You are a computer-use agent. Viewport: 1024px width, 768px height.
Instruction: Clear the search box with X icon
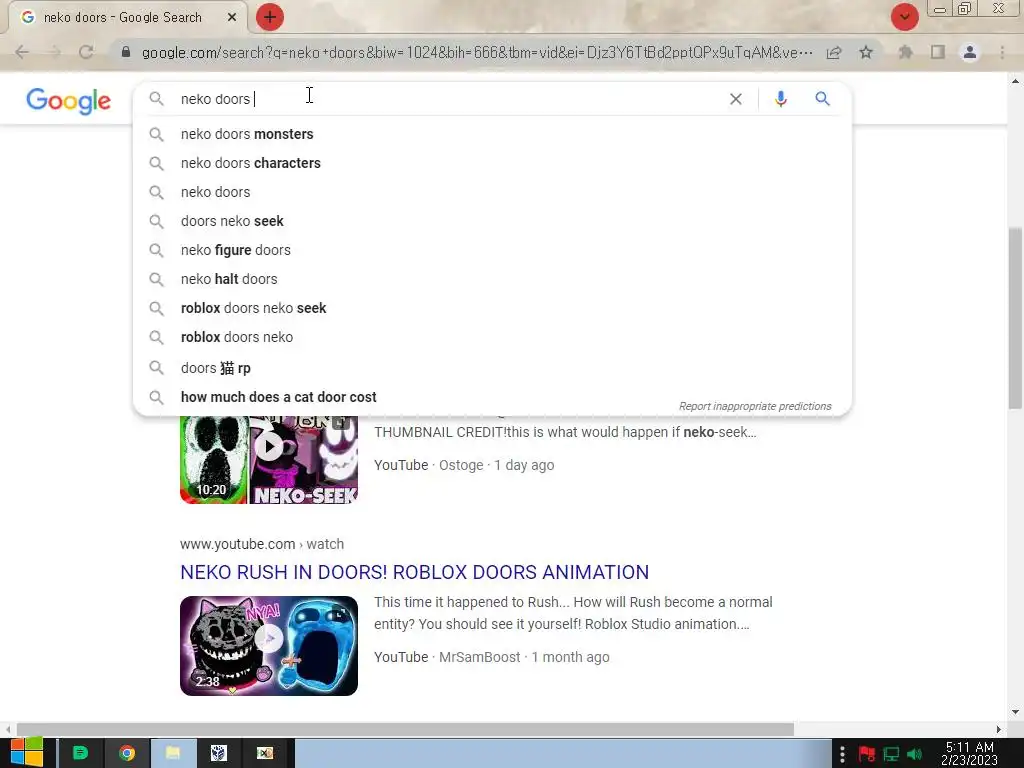pyautogui.click(x=735, y=99)
